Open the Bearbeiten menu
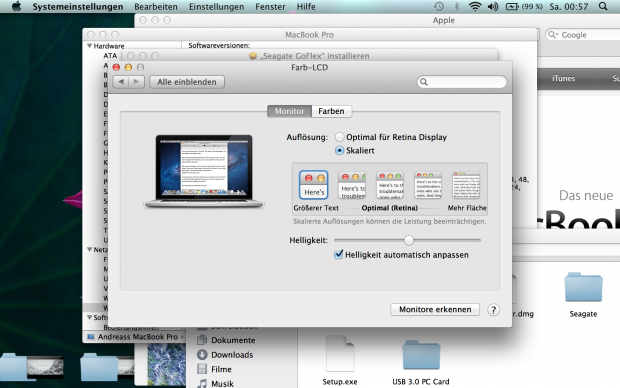 [x=156, y=7]
